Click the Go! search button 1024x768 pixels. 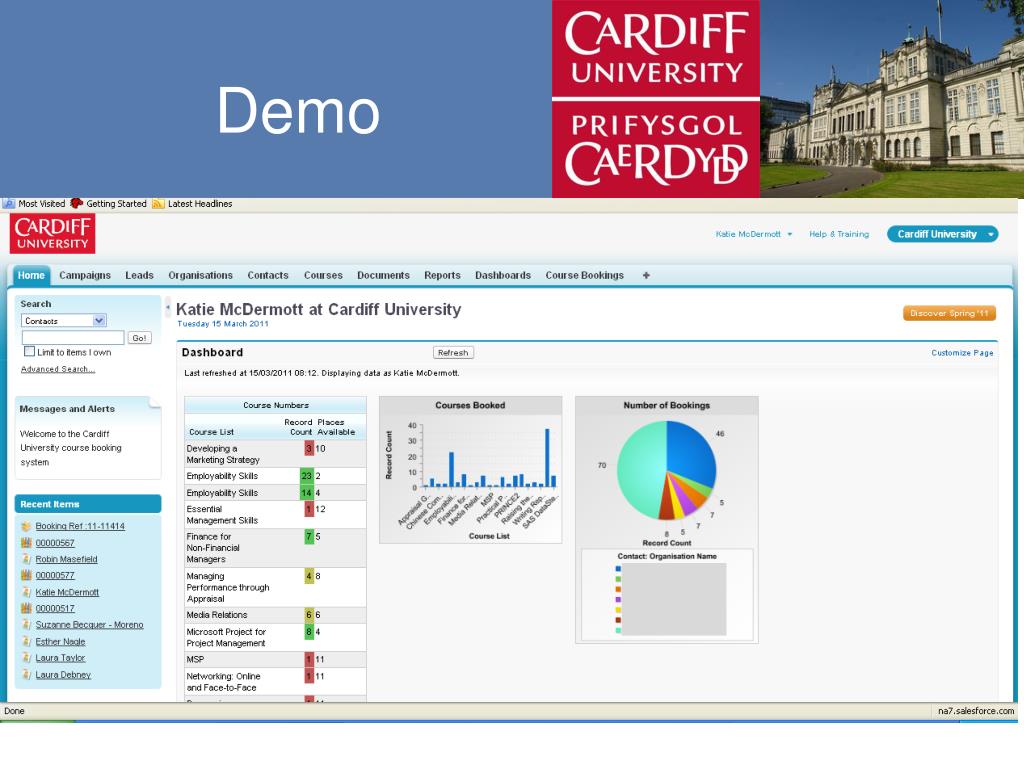[139, 338]
